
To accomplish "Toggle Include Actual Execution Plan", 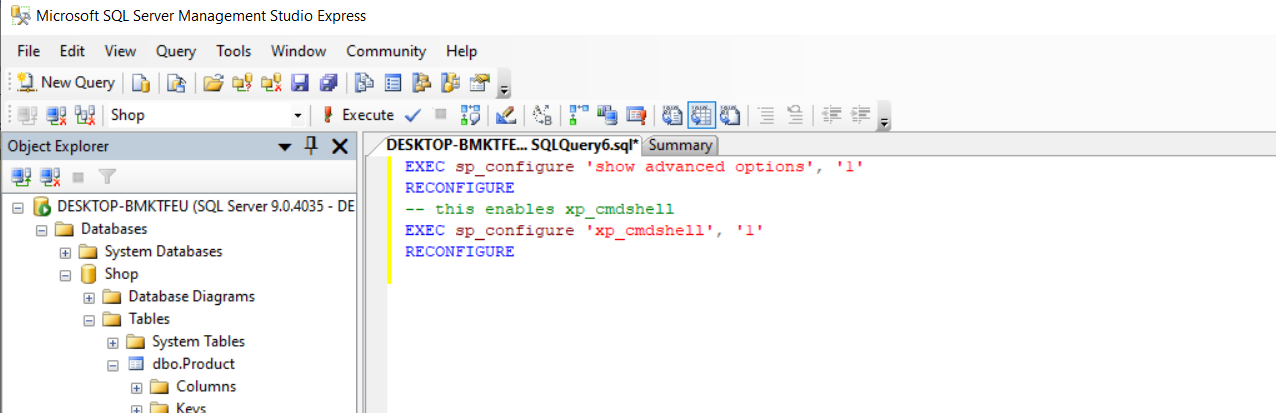I will (x=578, y=115).
